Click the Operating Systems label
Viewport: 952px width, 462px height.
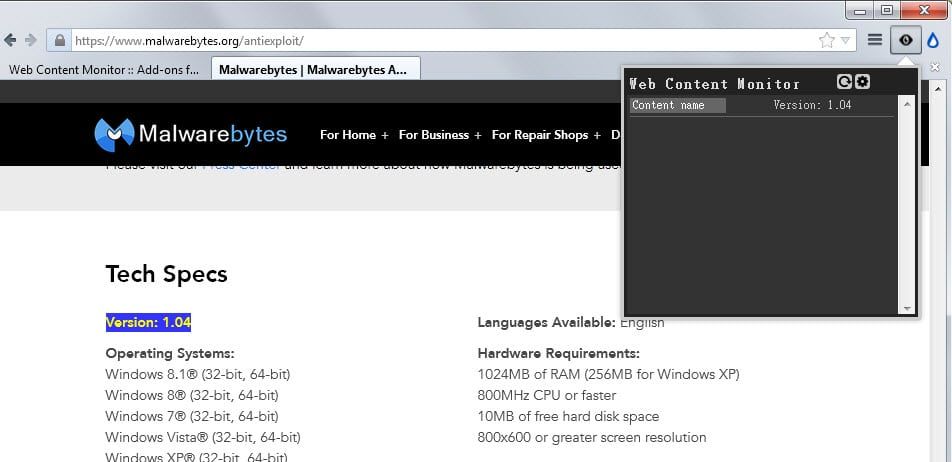pyautogui.click(x=170, y=353)
